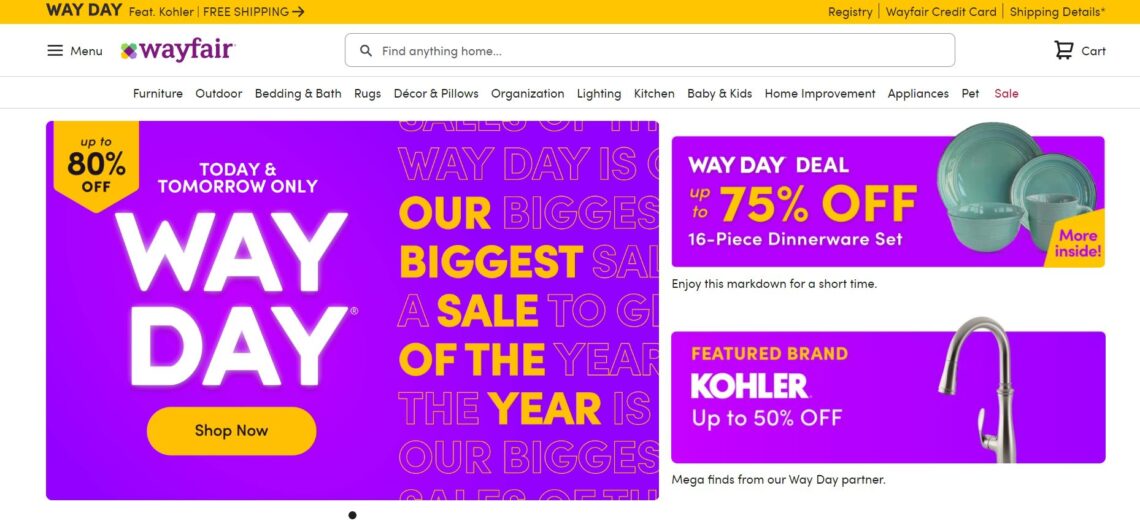Open the hamburger Menu icon
Image resolution: width=1140 pixels, height=526 pixels.
(55, 51)
